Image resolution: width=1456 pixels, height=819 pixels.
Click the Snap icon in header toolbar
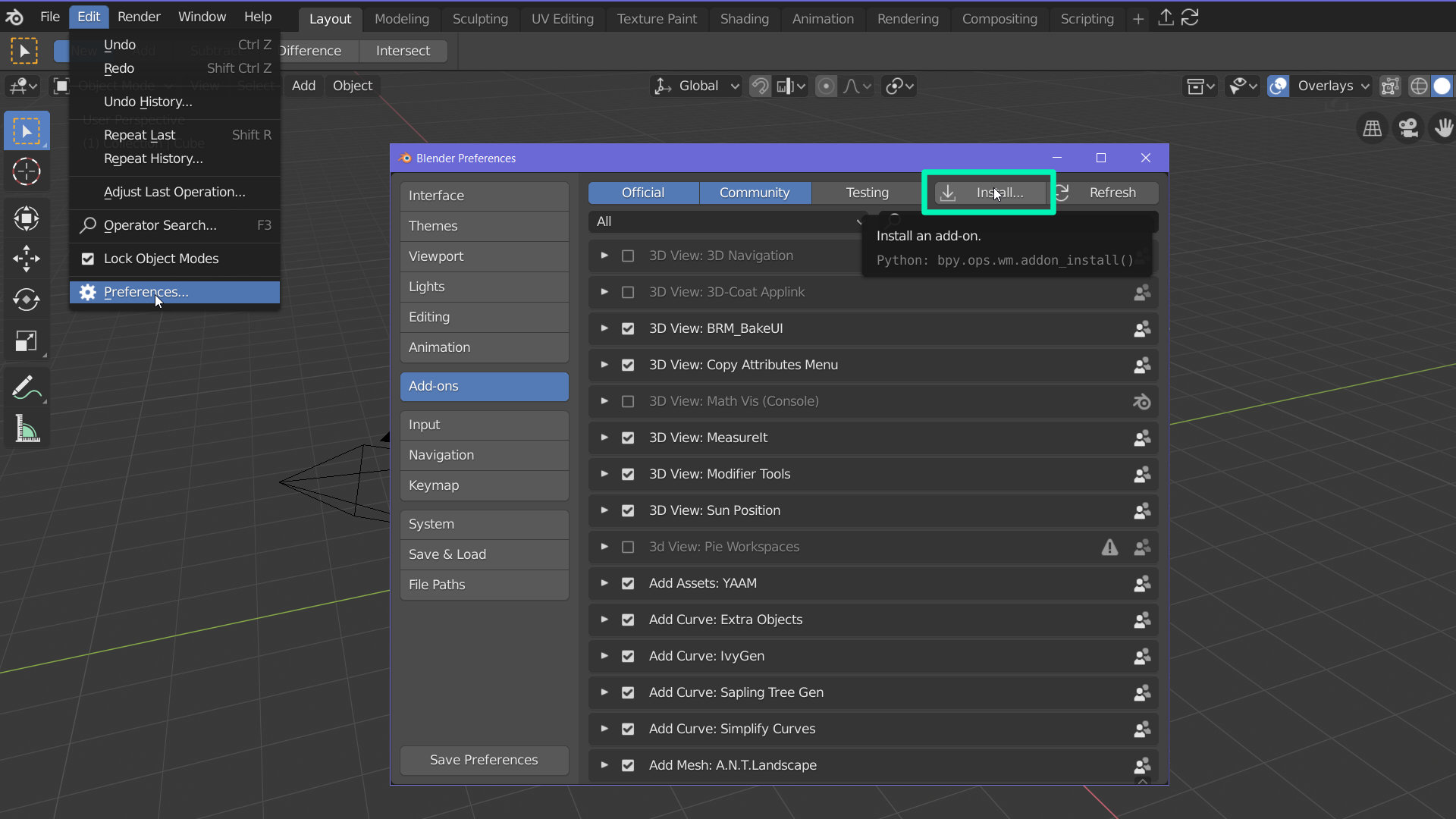(761, 86)
